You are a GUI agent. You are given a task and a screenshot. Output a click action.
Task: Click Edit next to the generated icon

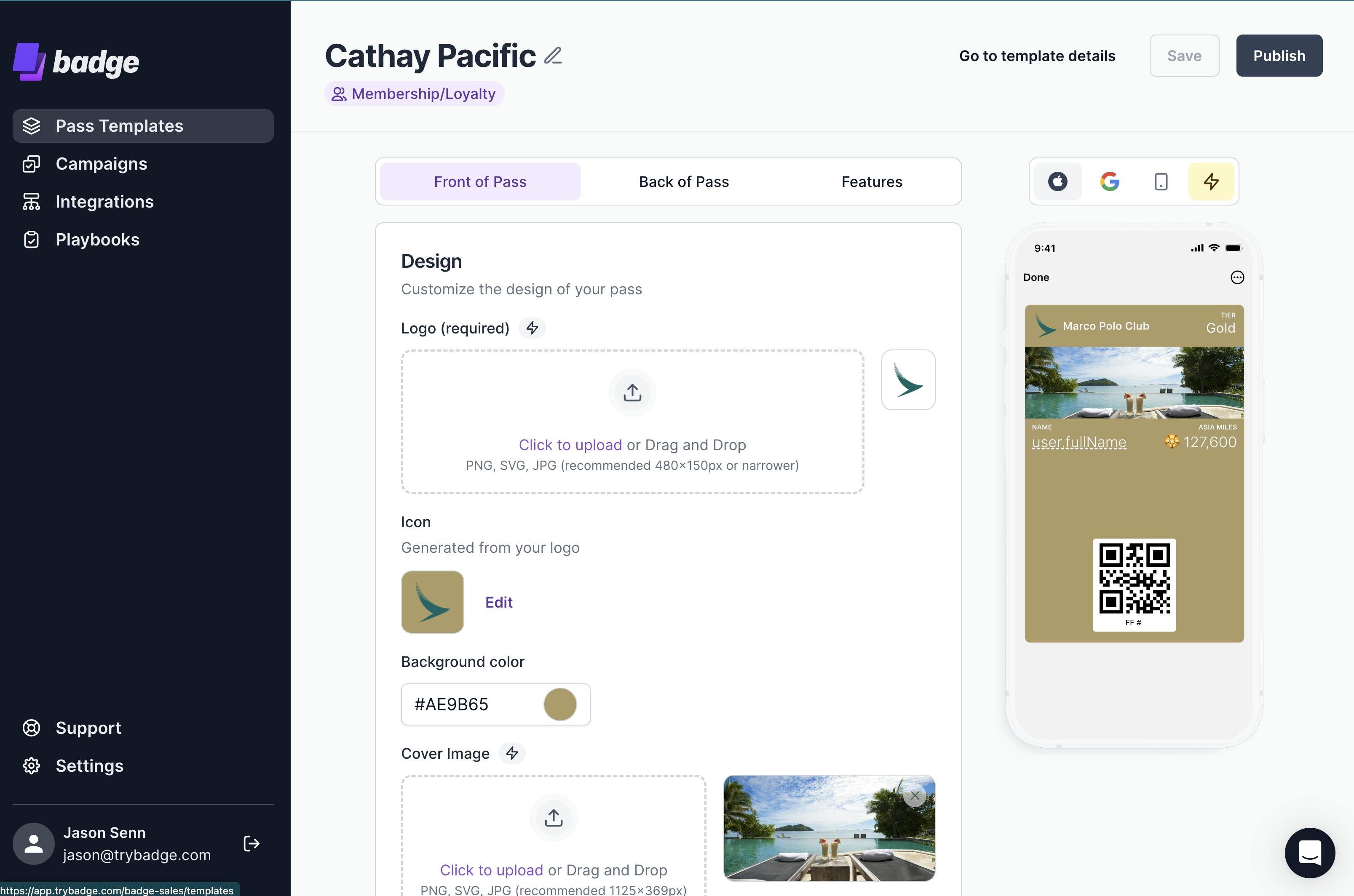tap(499, 602)
